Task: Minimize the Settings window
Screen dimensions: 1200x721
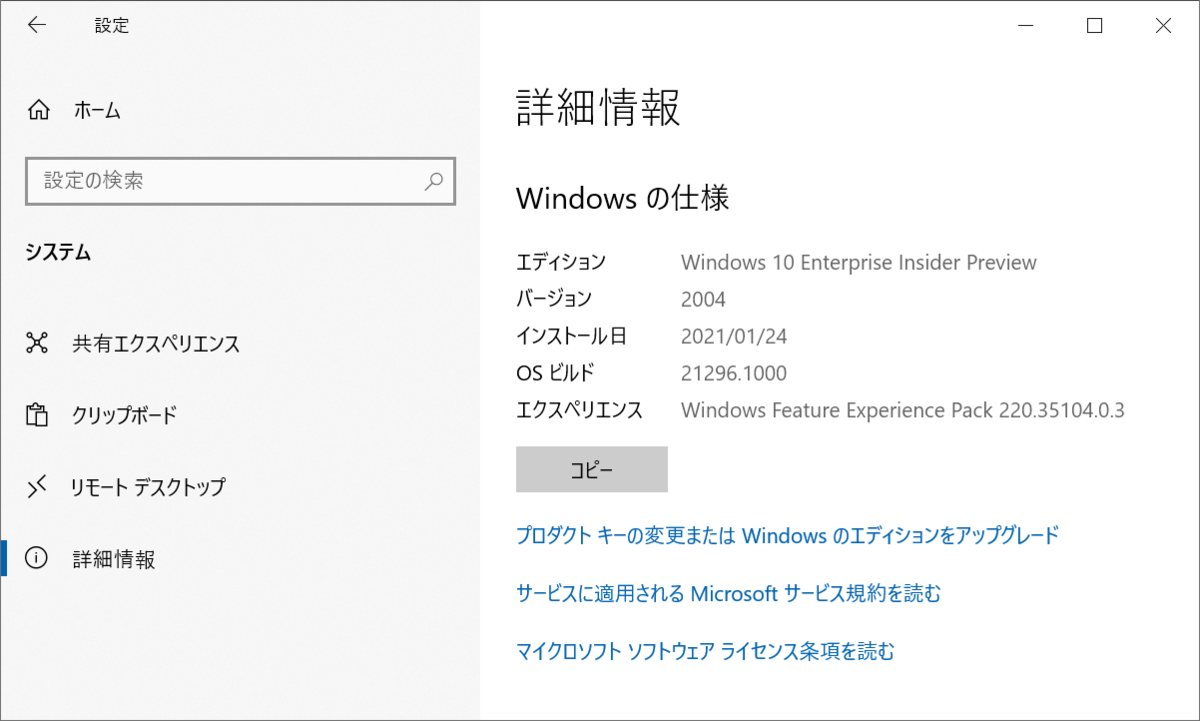Action: coord(1026,26)
